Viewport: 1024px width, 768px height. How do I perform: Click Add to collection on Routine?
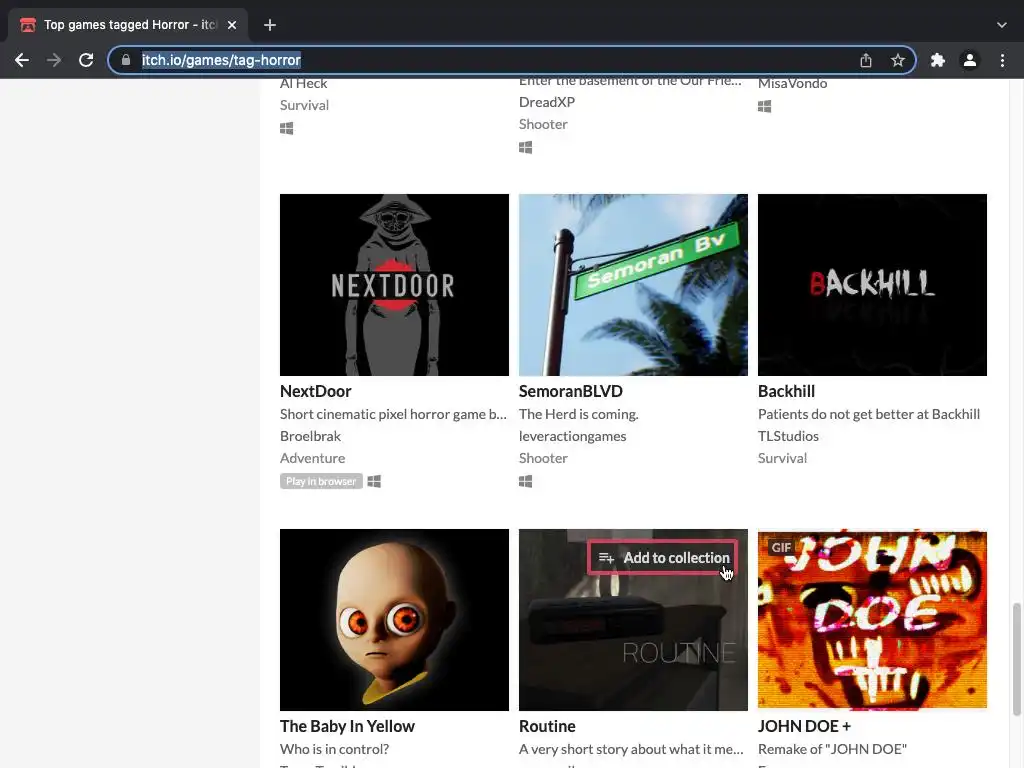(663, 558)
